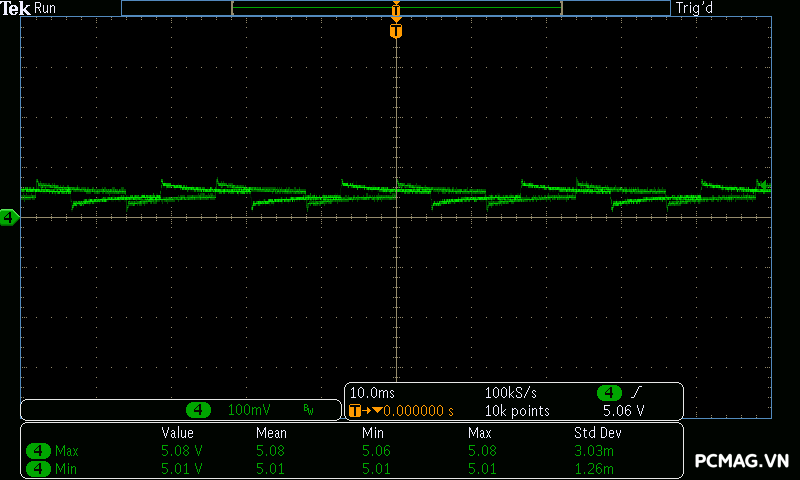Select the 100mV vertical scale readout
The width and height of the screenshot is (800, 480).
coord(247,410)
